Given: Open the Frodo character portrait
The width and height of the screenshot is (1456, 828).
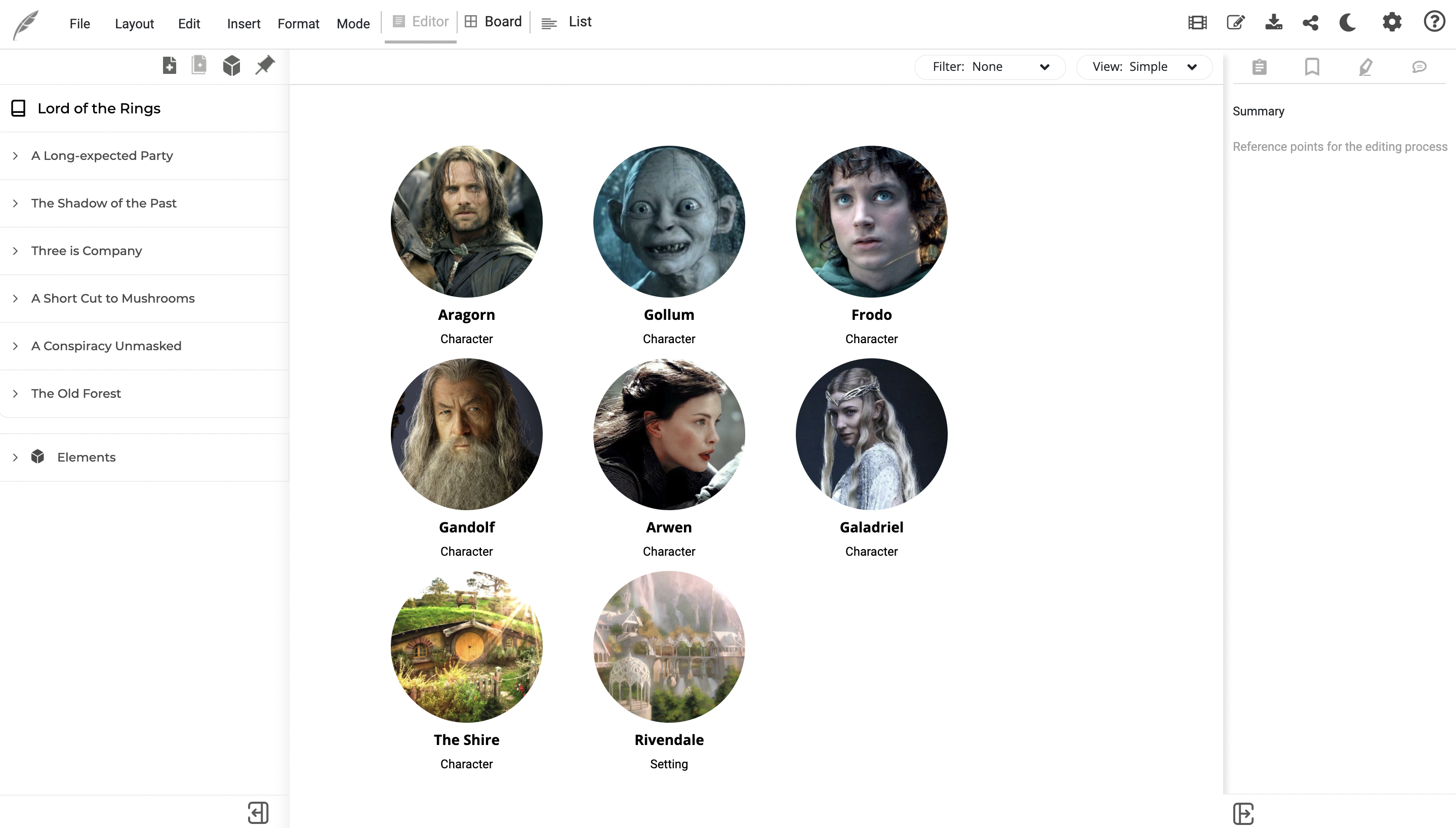Looking at the screenshot, I should (x=871, y=221).
